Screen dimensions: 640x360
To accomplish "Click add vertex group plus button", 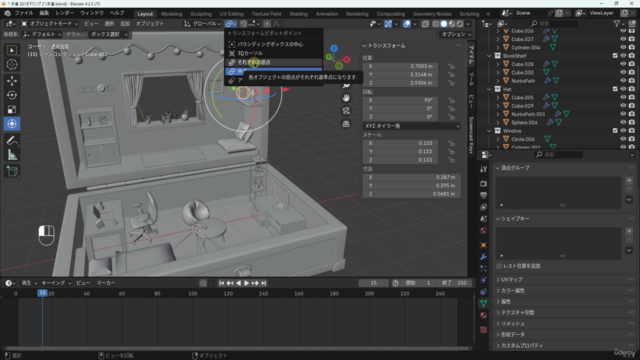I will point(629,180).
